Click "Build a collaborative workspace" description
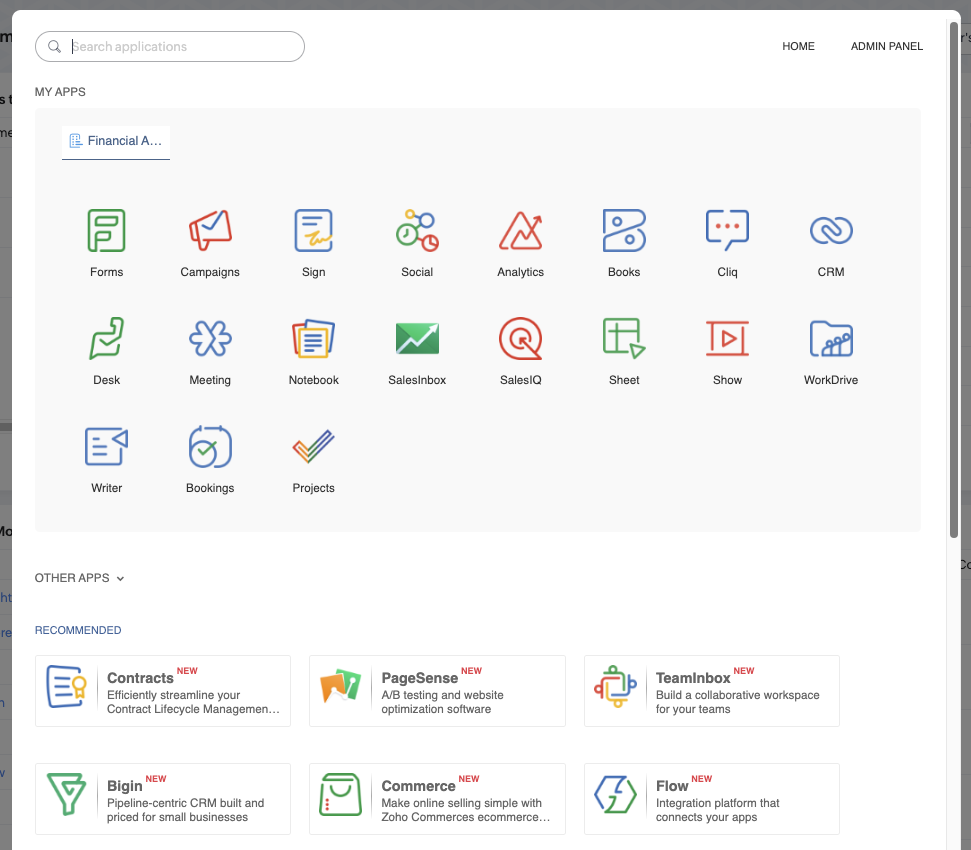This screenshot has height=850, width=971. pyautogui.click(x=737, y=695)
